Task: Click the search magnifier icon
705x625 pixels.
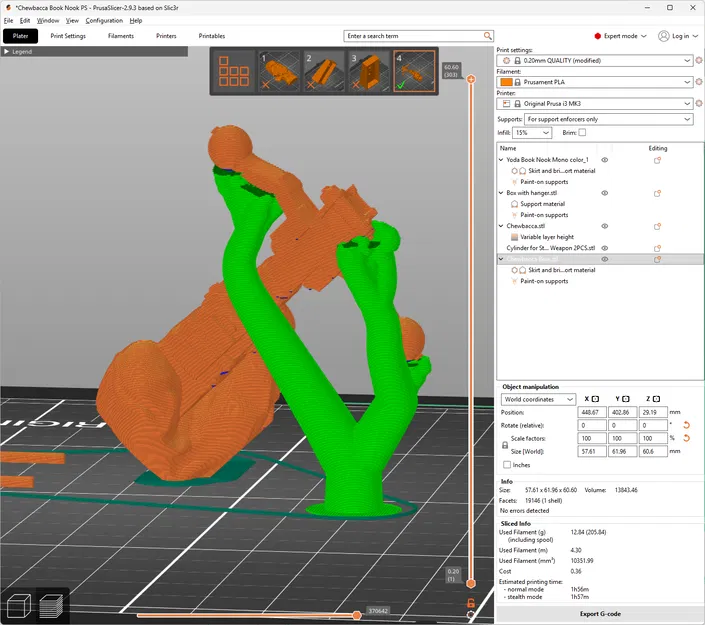Action: tap(487, 36)
